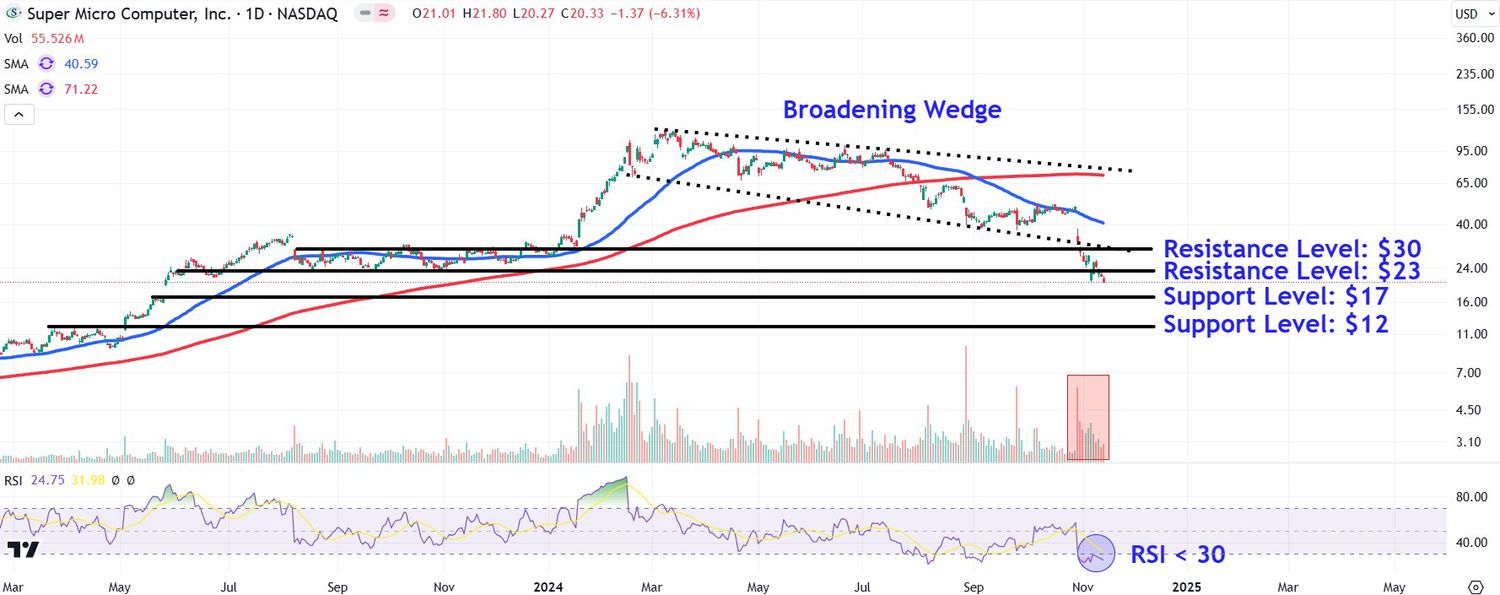This screenshot has width=1500, height=595.
Task: Select the red highlighted volume rectangle
Action: (x=1088, y=417)
